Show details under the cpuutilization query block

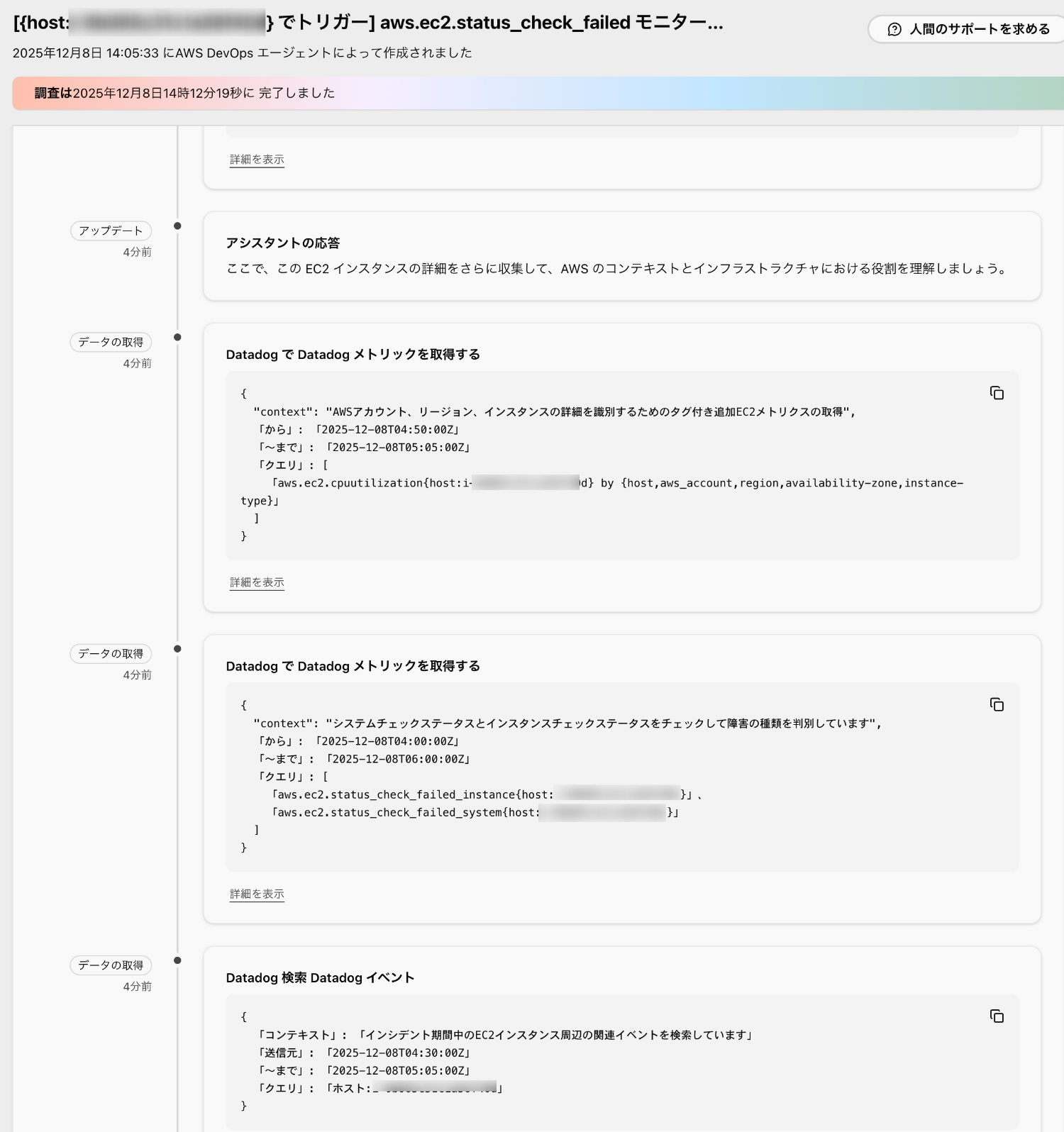257,582
